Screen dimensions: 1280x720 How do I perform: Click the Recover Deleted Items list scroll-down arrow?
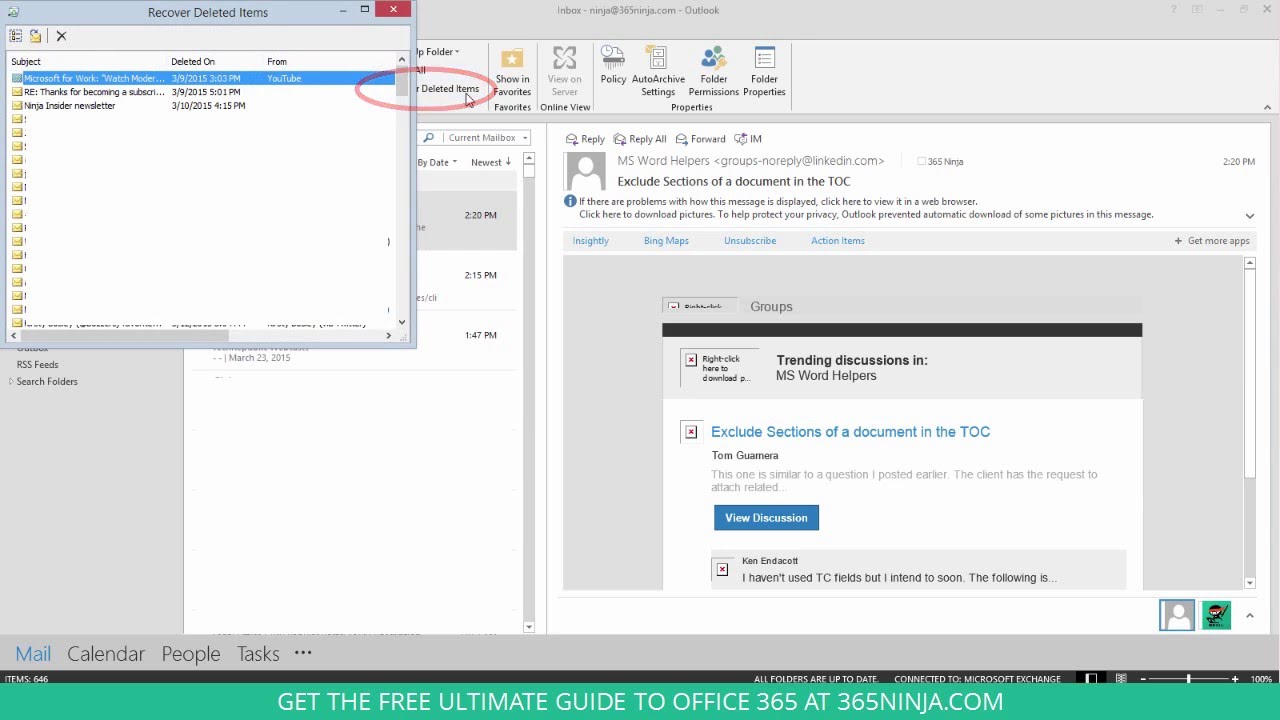[402, 322]
